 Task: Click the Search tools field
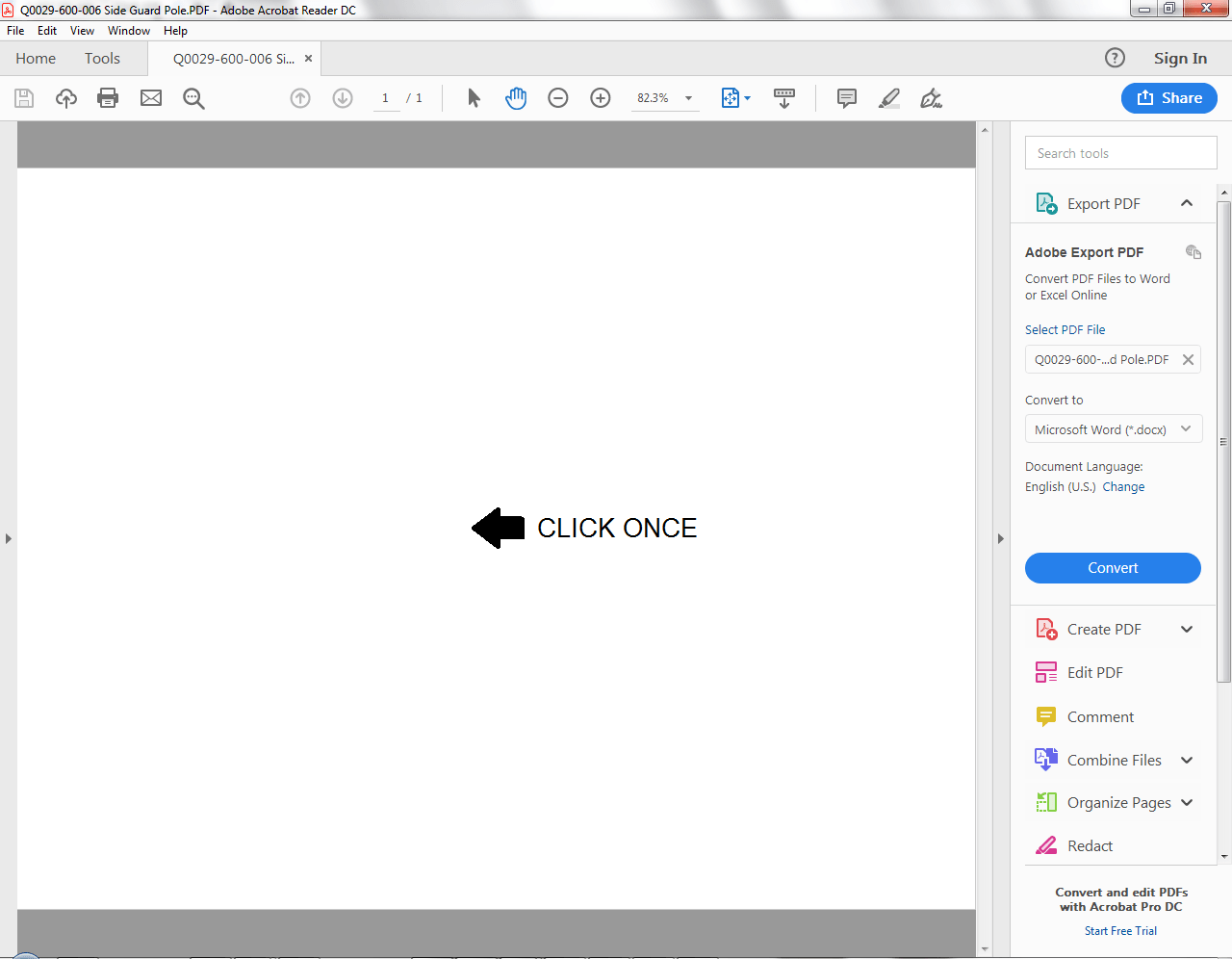click(x=1120, y=153)
